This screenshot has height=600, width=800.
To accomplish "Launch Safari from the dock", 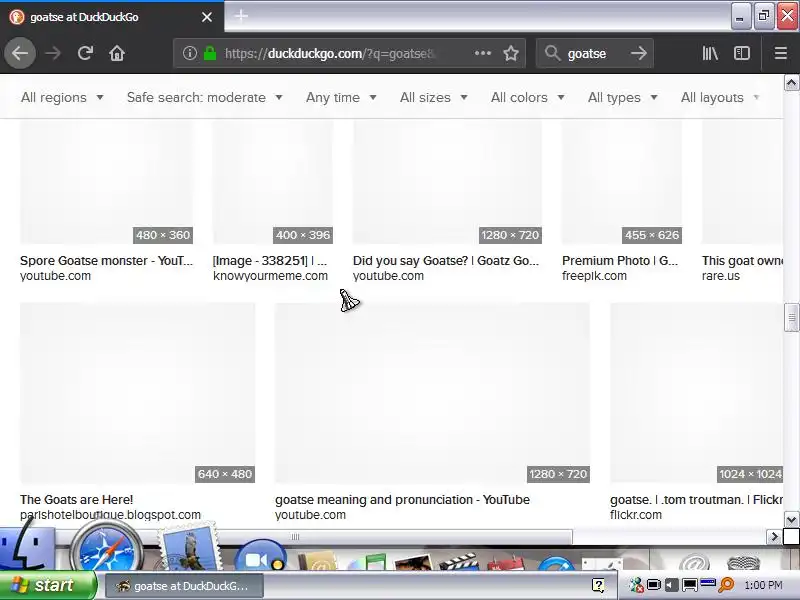I will [x=106, y=547].
